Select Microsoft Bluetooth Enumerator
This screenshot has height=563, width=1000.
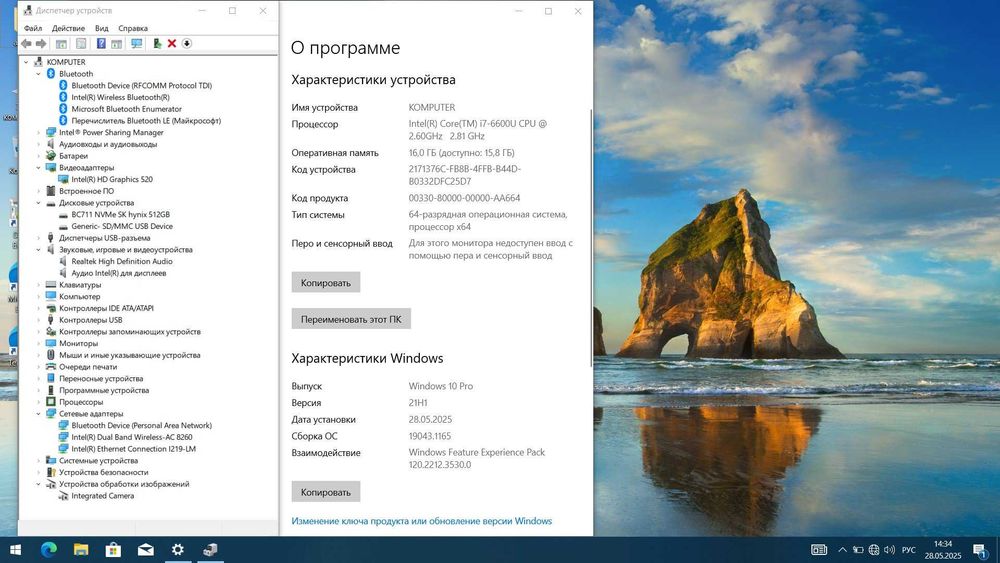[126, 109]
